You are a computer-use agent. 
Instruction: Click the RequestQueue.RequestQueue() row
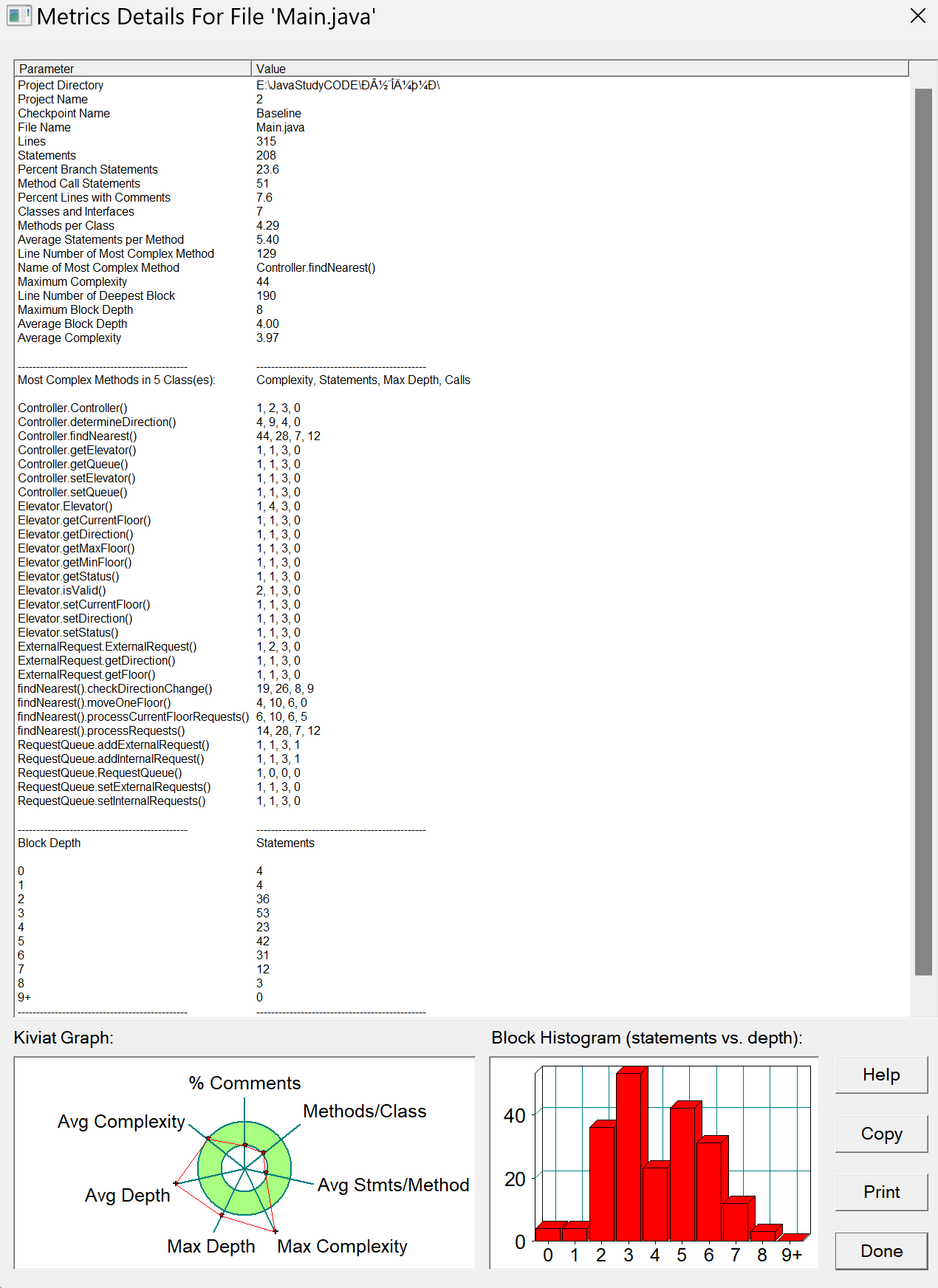tap(462, 773)
